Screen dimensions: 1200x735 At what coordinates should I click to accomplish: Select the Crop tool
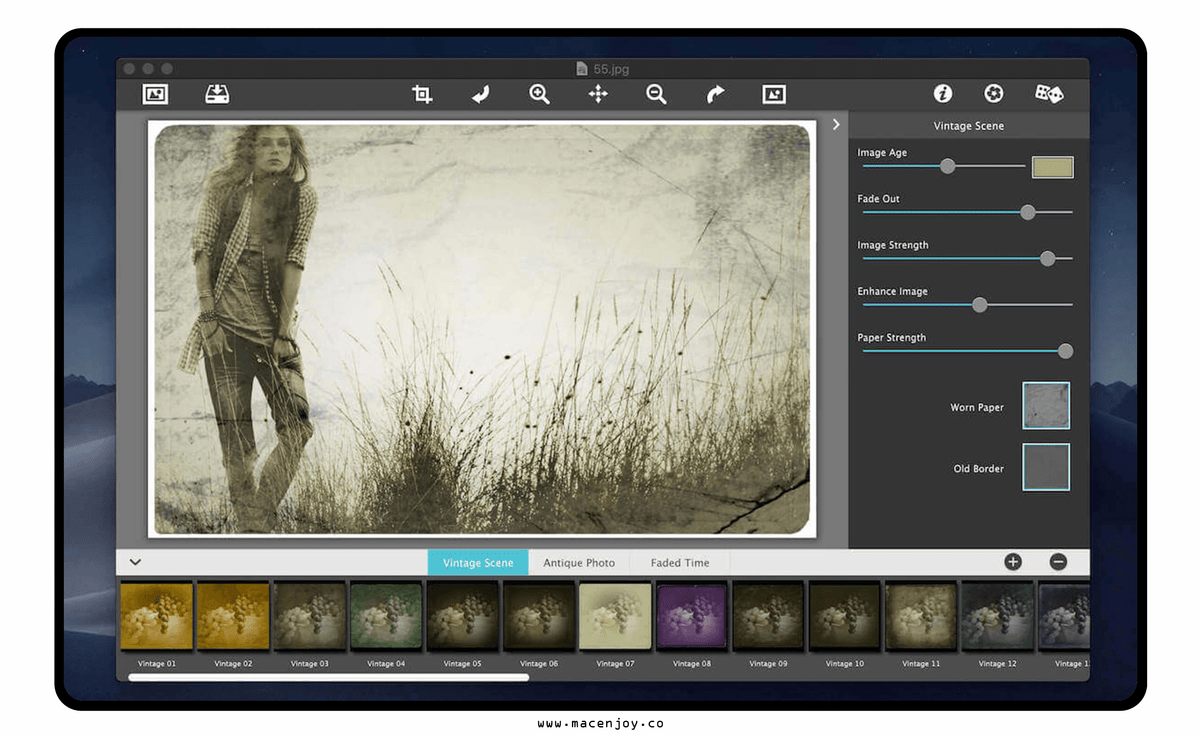tap(422, 94)
